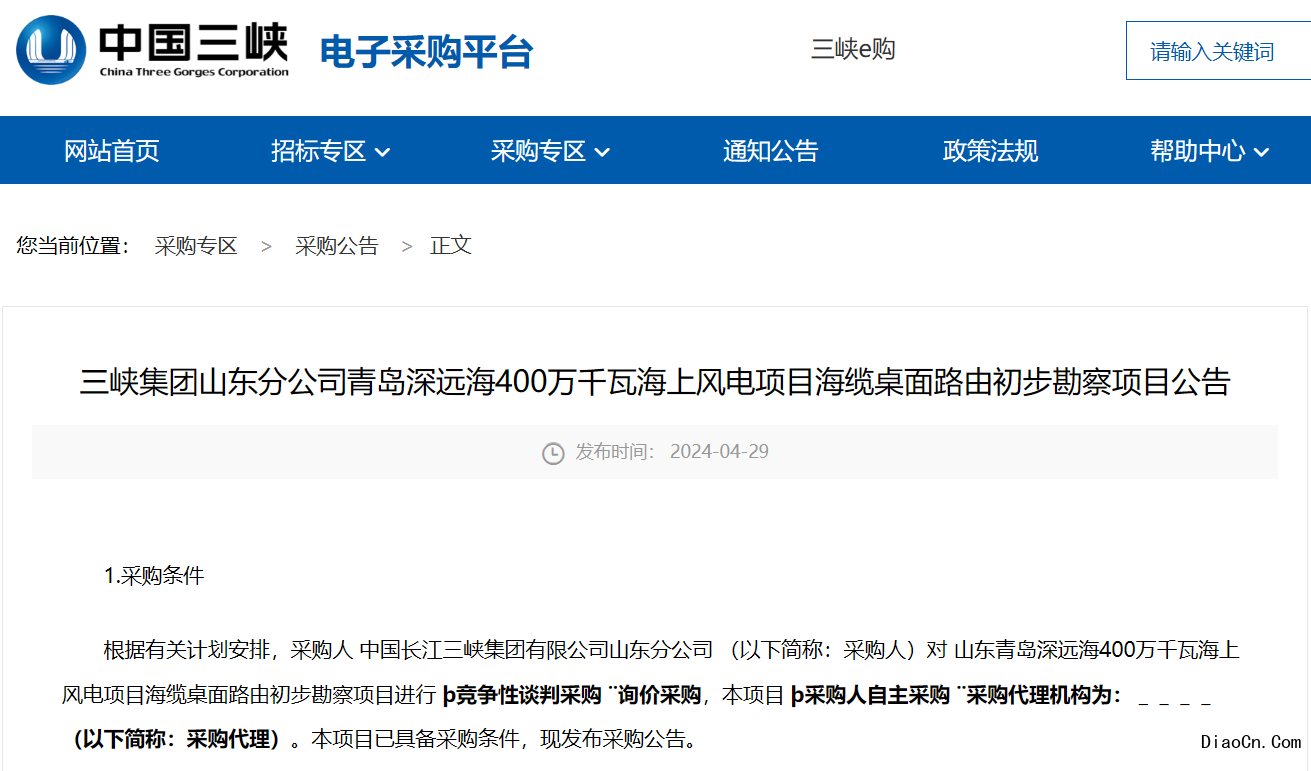
Task: Click the 电子采购平台 title link
Action: 426,52
